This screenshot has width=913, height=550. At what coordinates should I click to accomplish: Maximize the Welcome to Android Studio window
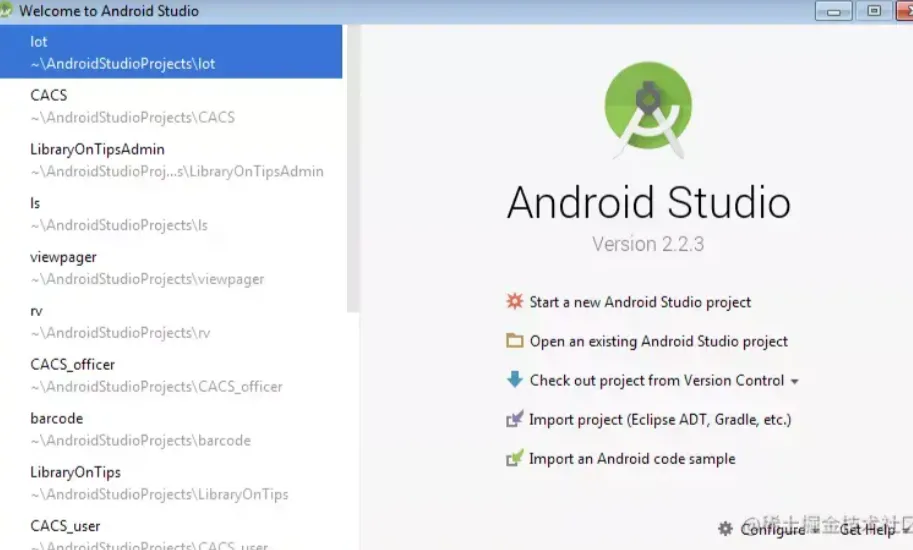874,11
